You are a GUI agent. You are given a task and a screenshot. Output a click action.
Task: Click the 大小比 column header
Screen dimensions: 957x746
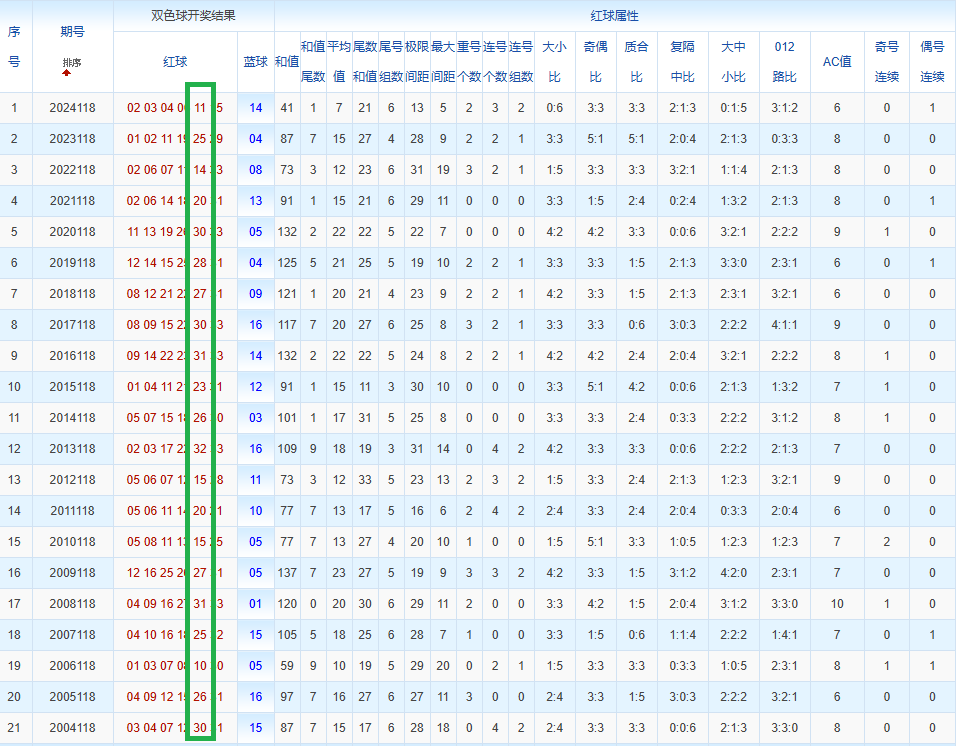pyautogui.click(x=555, y=62)
